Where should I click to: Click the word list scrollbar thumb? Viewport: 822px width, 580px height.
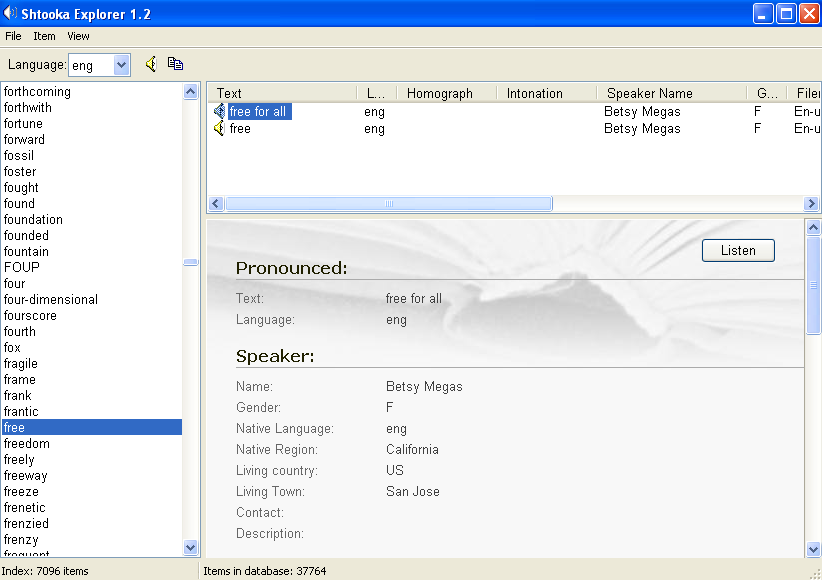[190, 262]
